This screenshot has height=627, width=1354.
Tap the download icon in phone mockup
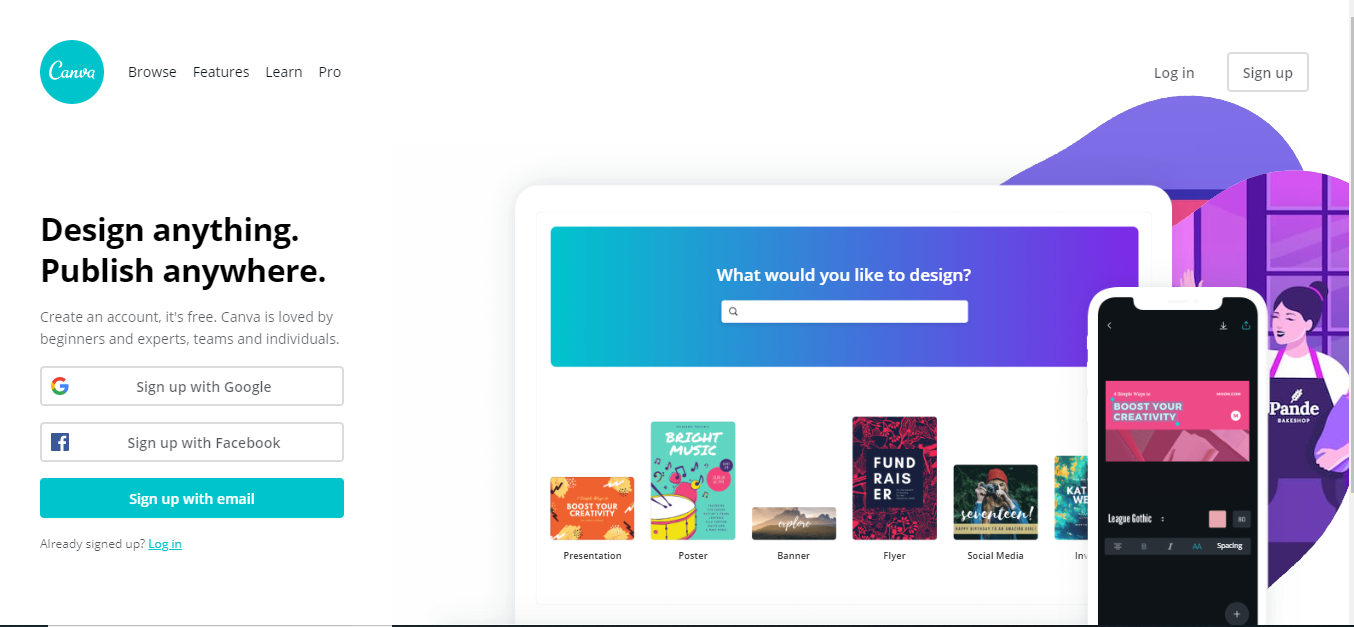[x=1223, y=325]
